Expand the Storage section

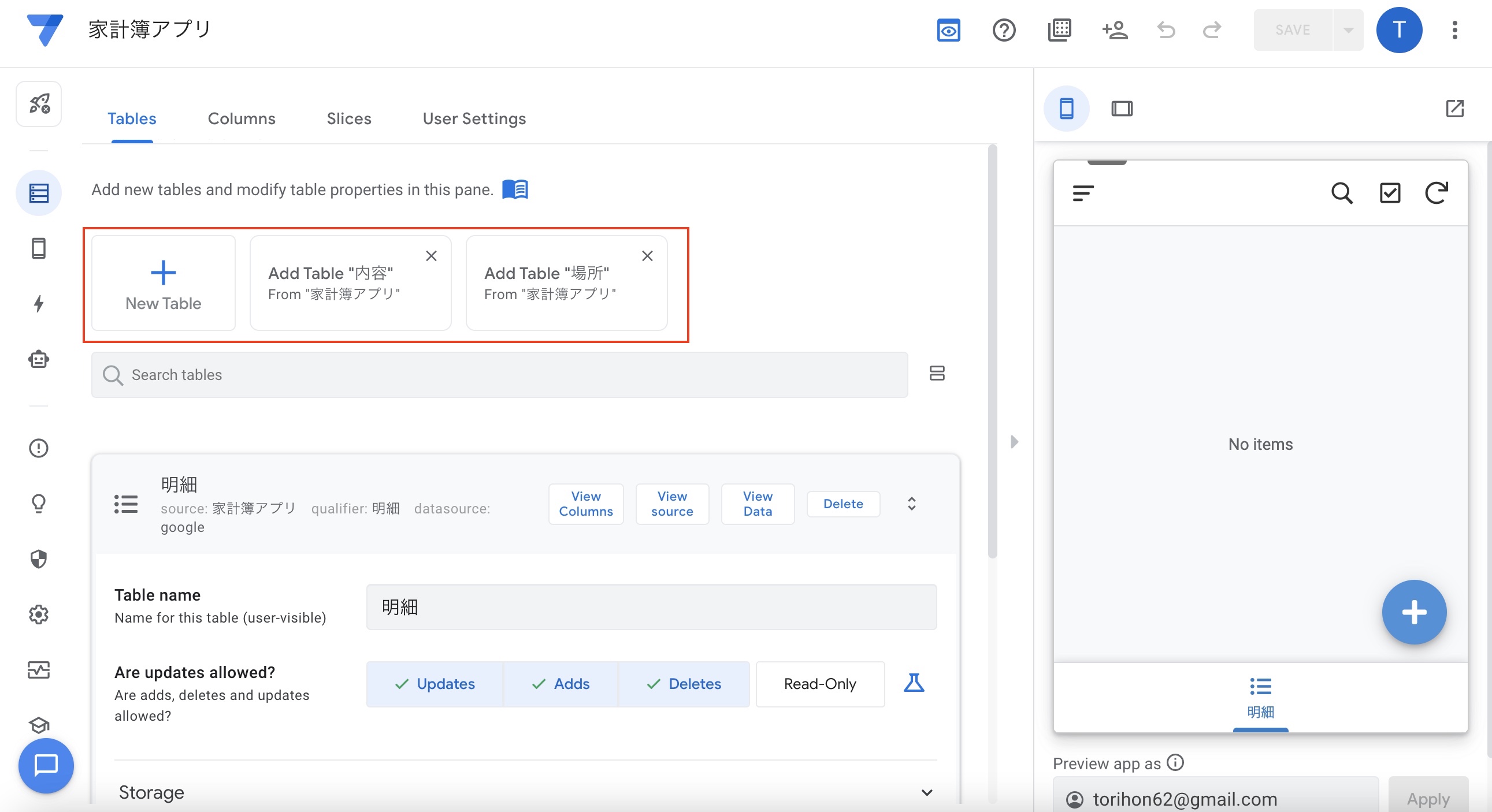927,792
